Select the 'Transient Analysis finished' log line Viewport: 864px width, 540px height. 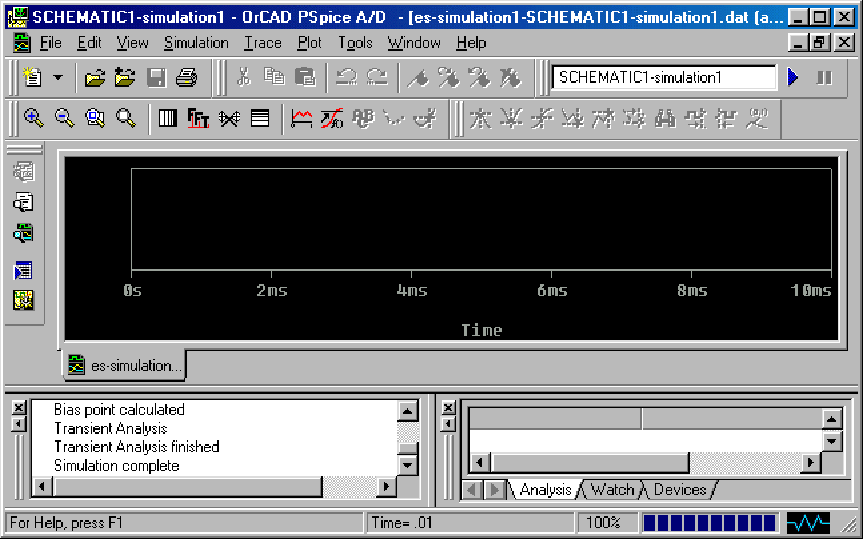(136, 446)
